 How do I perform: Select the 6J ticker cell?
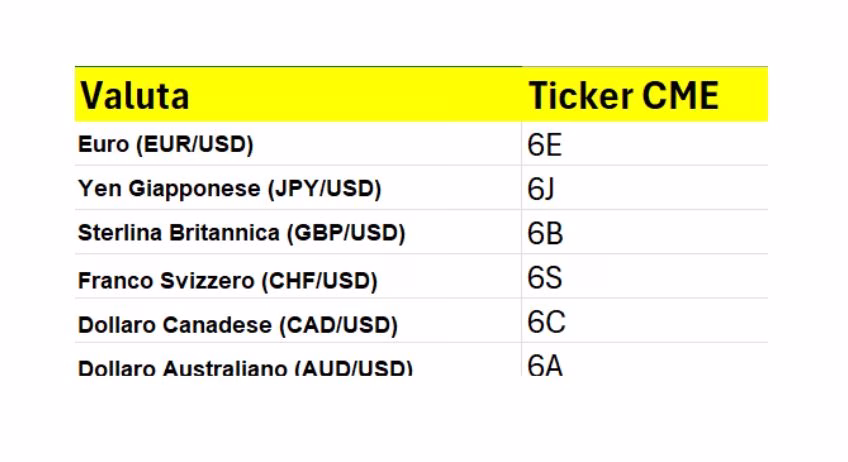pos(645,188)
